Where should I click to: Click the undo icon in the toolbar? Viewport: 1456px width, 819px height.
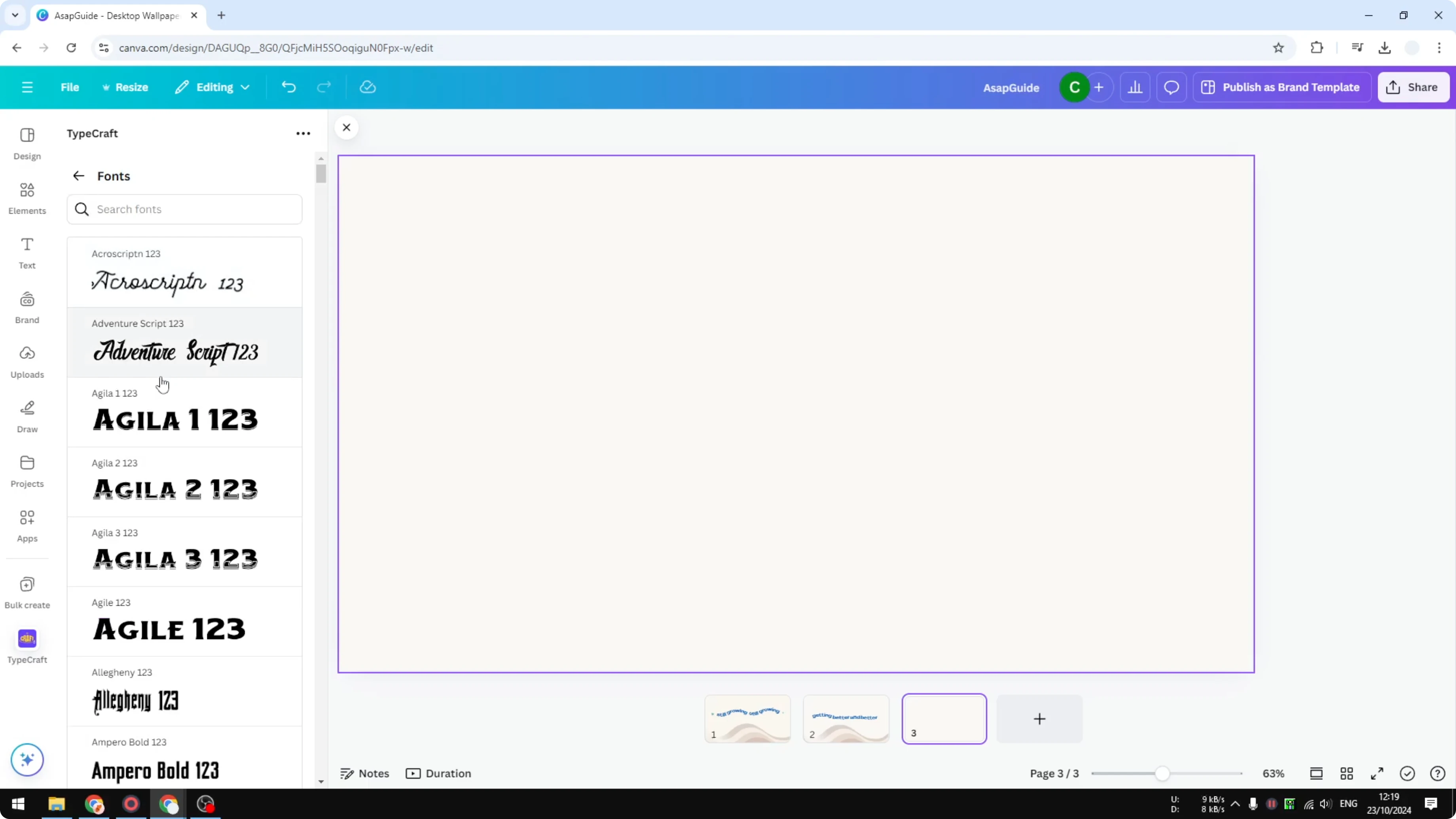[x=288, y=87]
